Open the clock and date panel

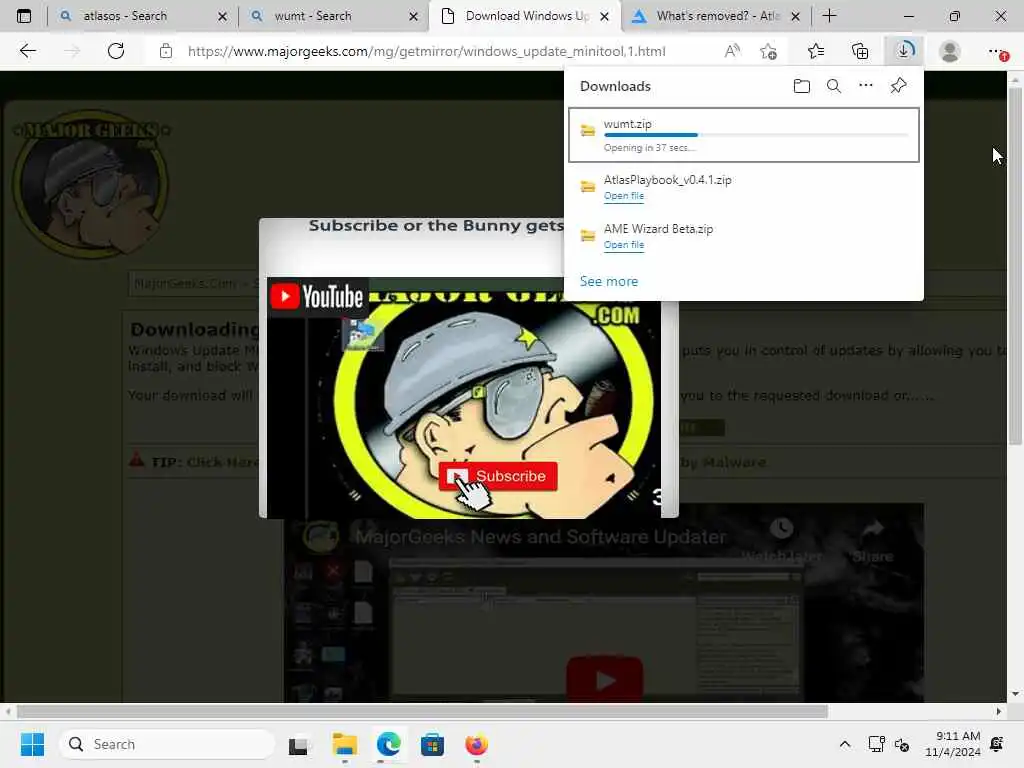pyautogui.click(x=953, y=744)
